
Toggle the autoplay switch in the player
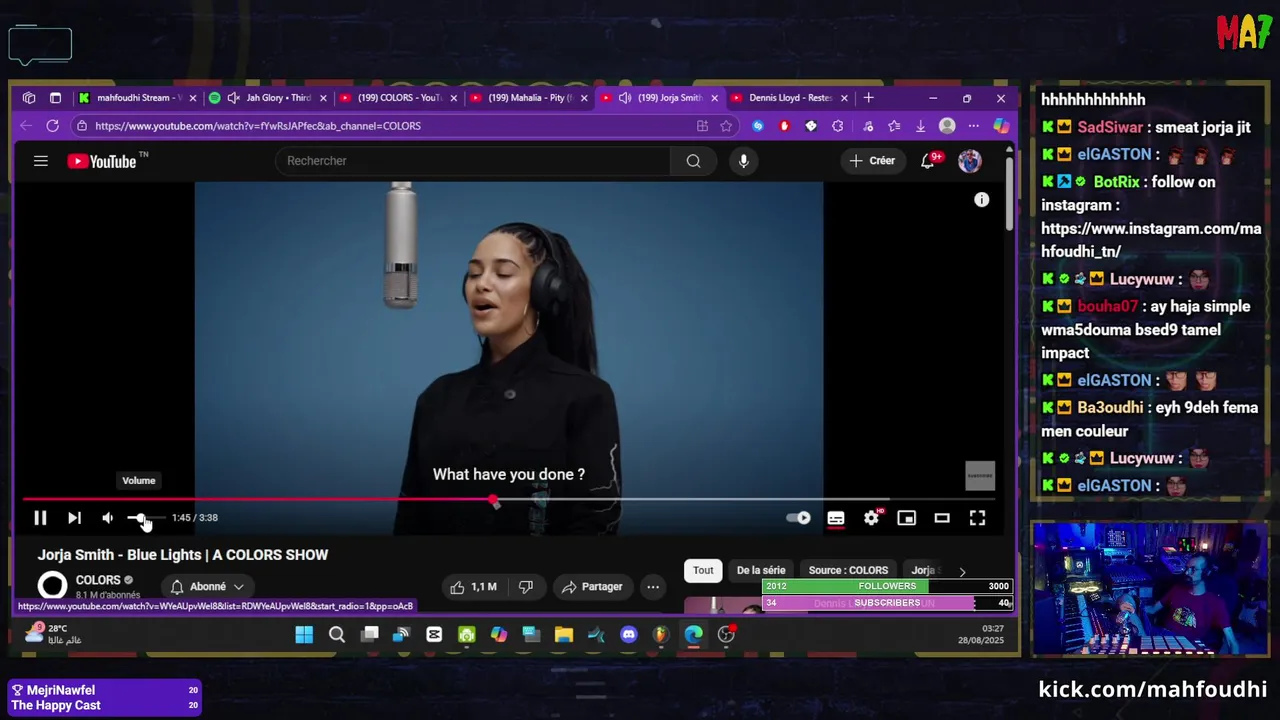tap(798, 518)
